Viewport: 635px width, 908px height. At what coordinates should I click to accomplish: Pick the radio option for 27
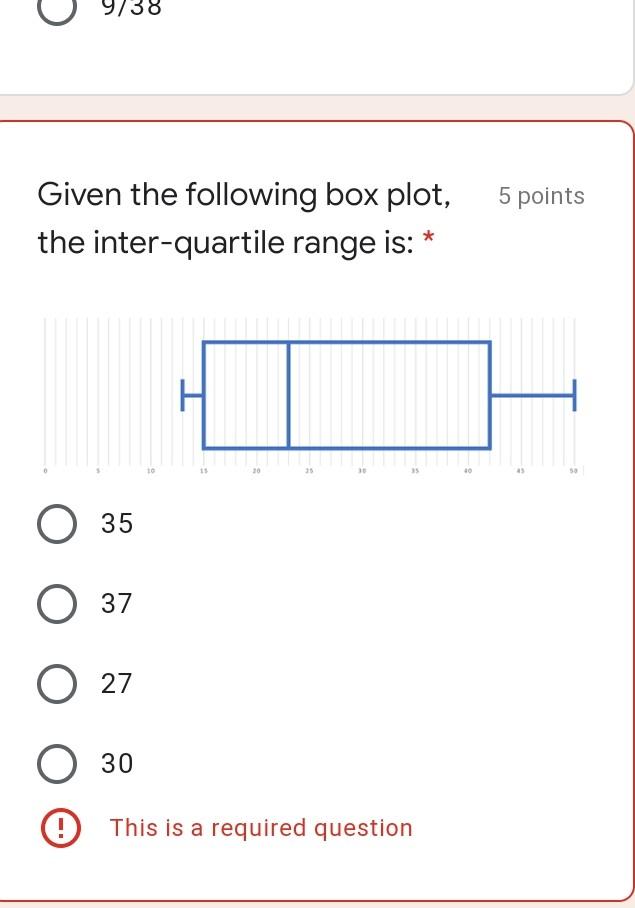pos(57,684)
